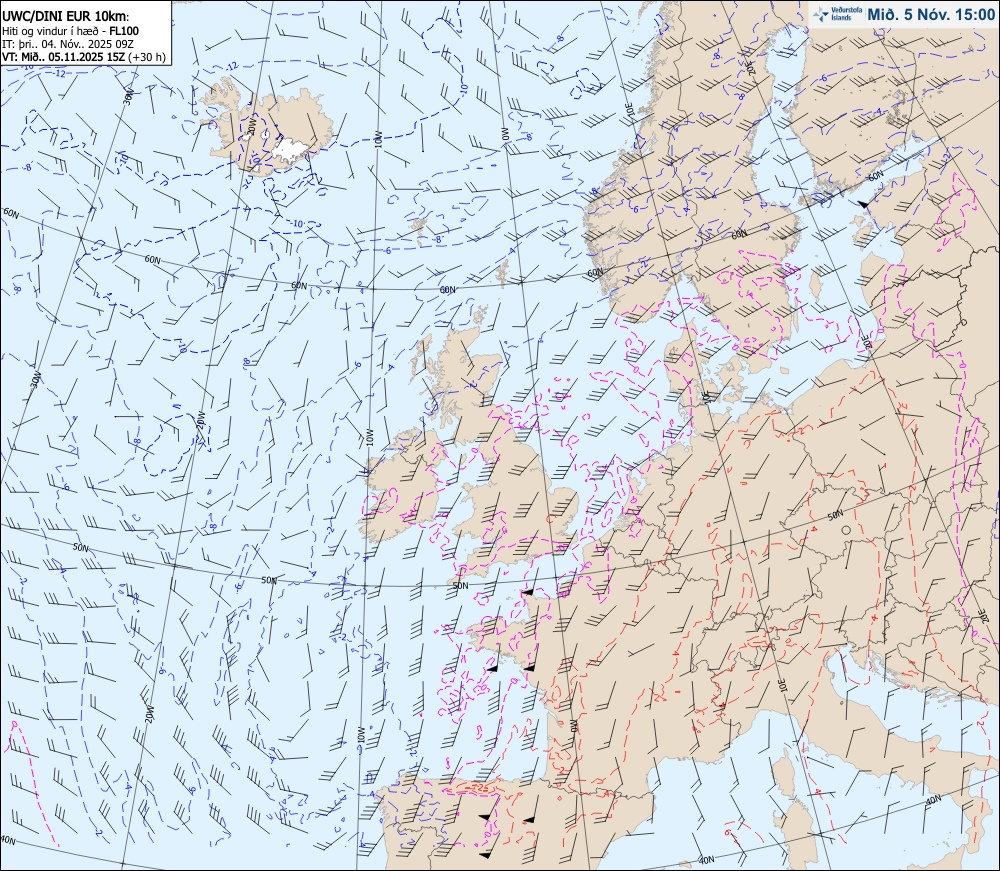Click the '40N' label over southern Italy

tap(932, 800)
